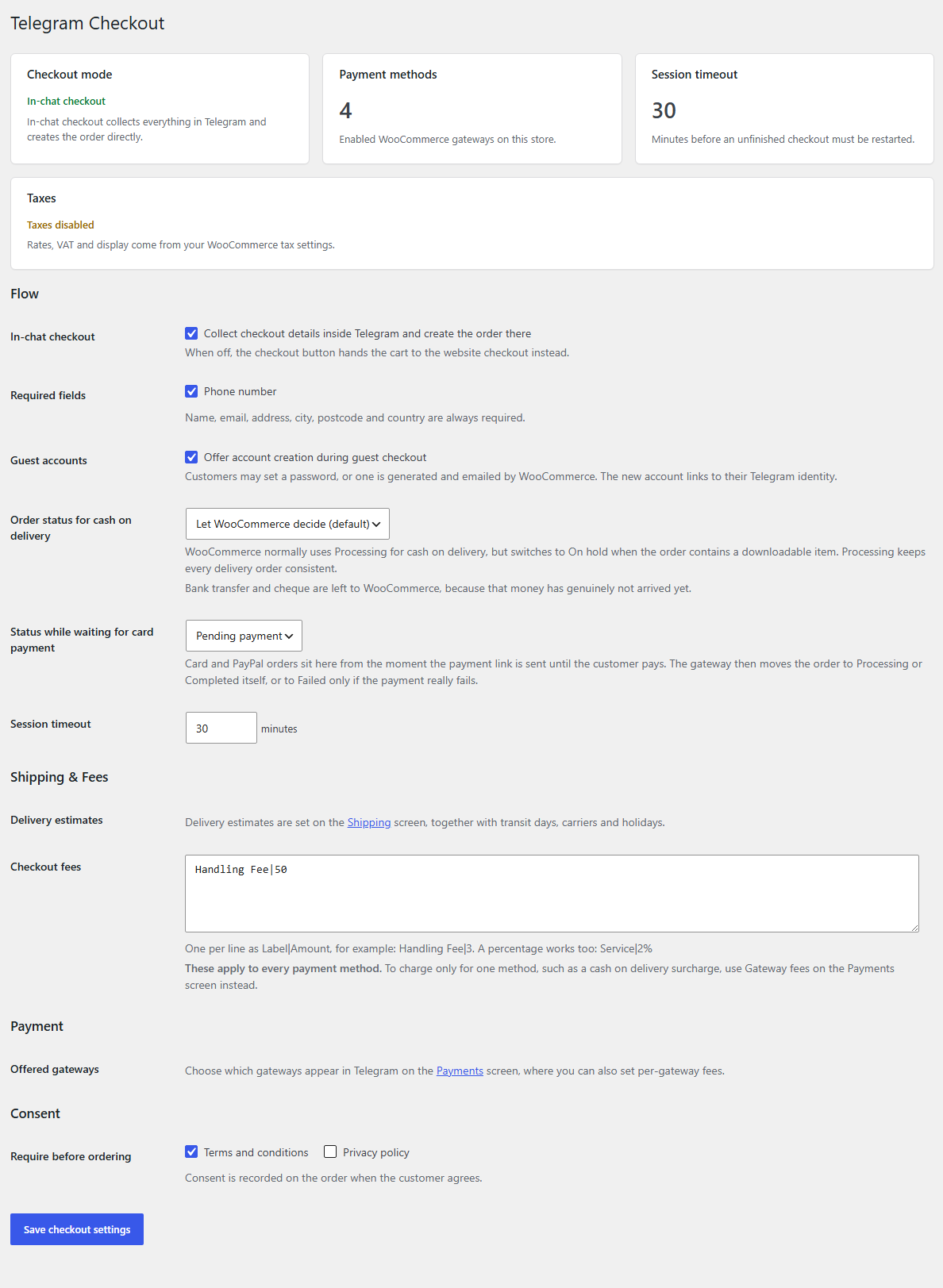This screenshot has width=943, height=1288.
Task: Click the Require before ordering label
Action: pos(71,1156)
